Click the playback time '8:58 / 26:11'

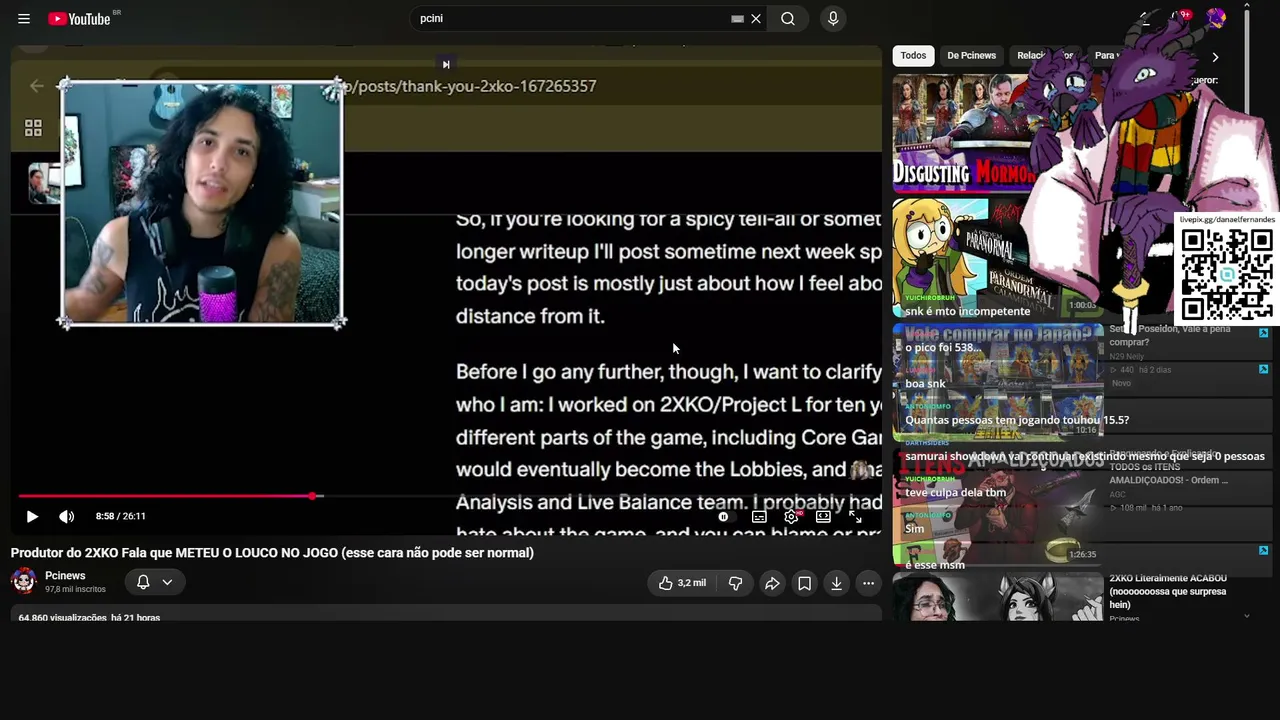(x=121, y=516)
